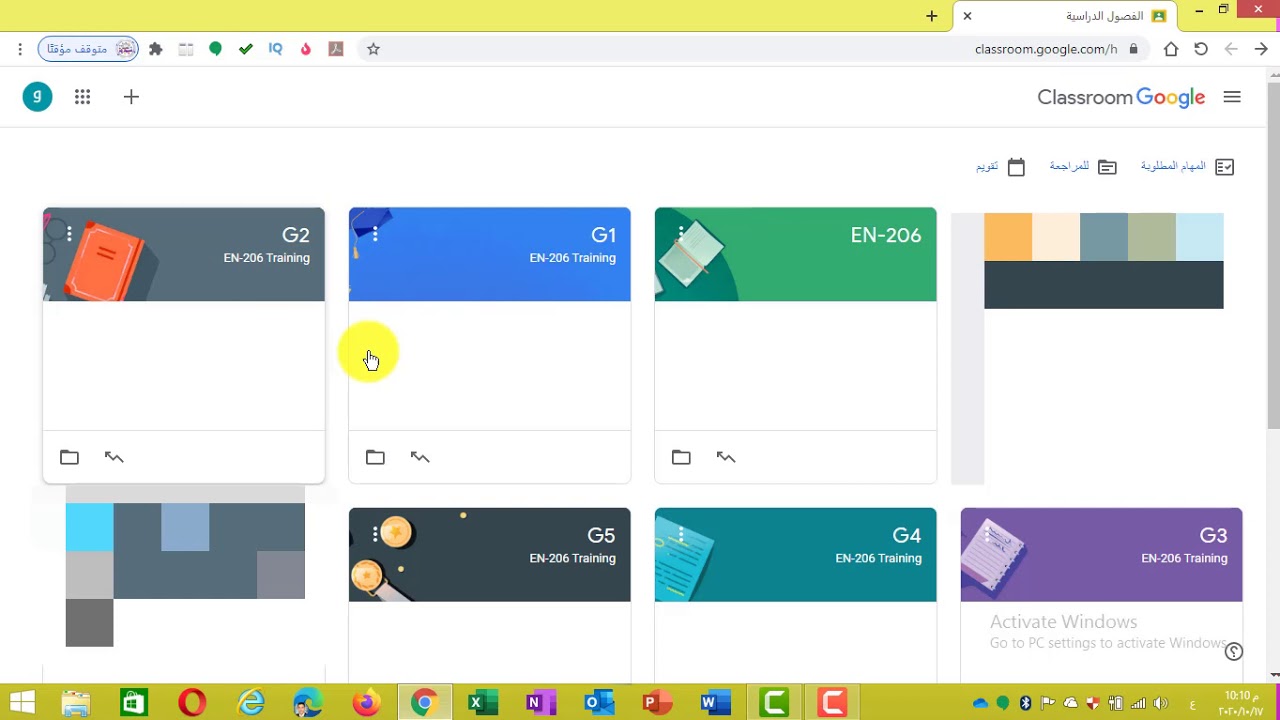Open PowerPoint from the taskbar
Image resolution: width=1280 pixels, height=720 pixels.
(x=656, y=703)
